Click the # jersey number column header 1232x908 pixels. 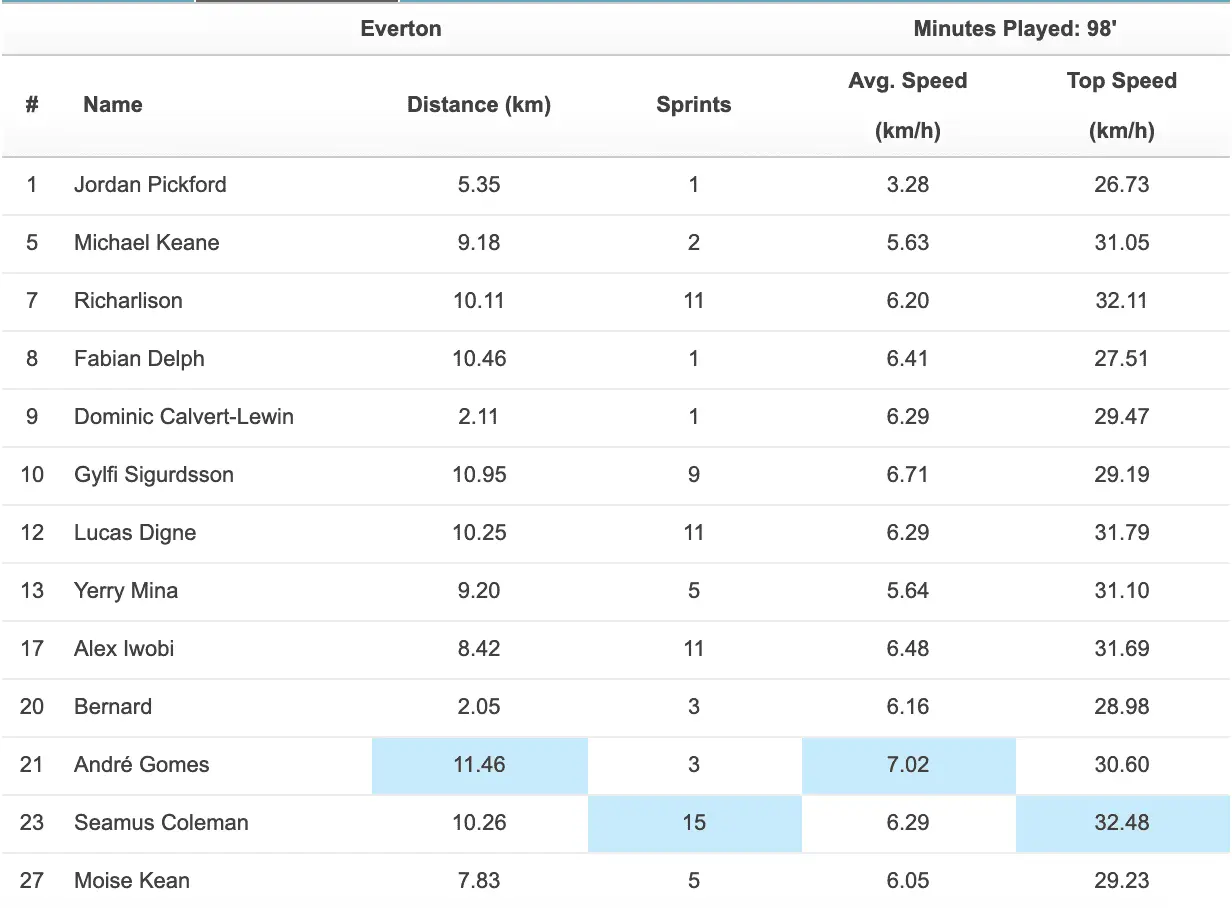(x=32, y=105)
